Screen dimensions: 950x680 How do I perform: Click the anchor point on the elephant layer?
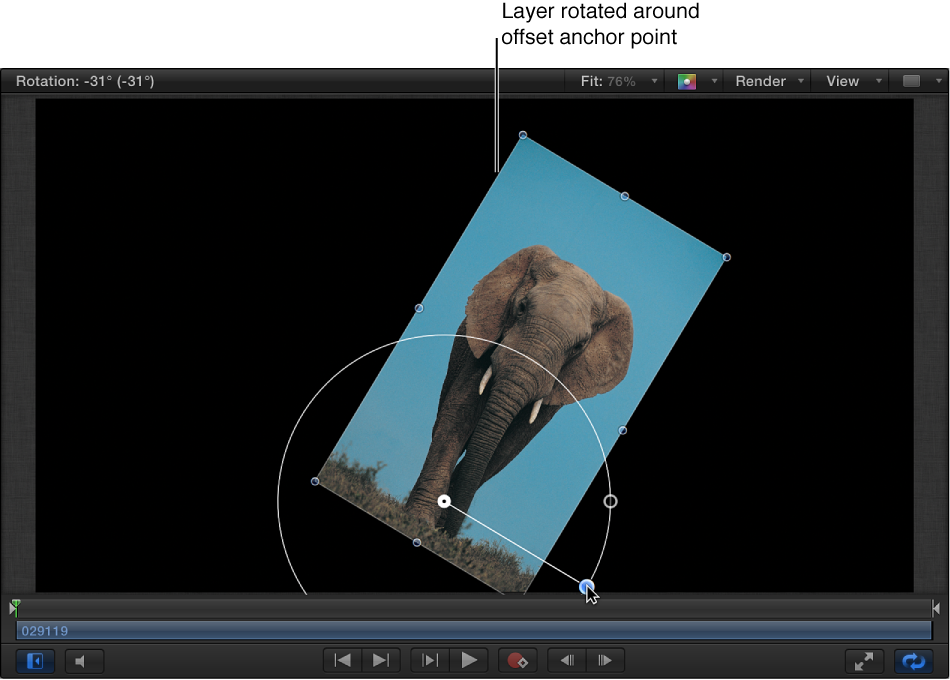444,502
